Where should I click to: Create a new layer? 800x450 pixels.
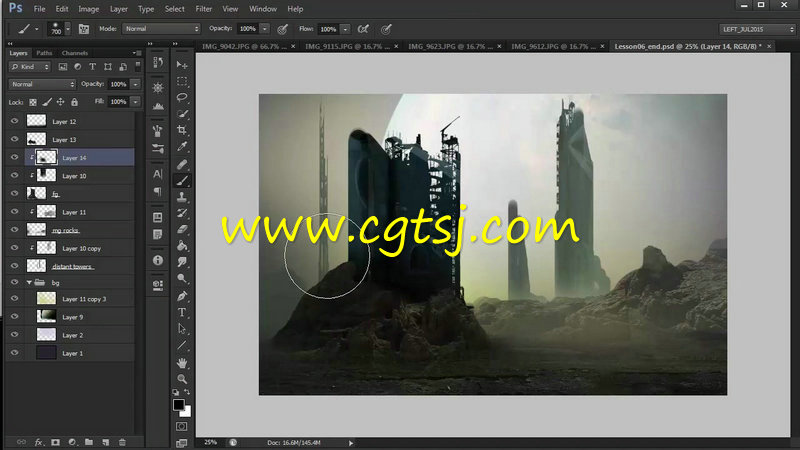click(106, 442)
